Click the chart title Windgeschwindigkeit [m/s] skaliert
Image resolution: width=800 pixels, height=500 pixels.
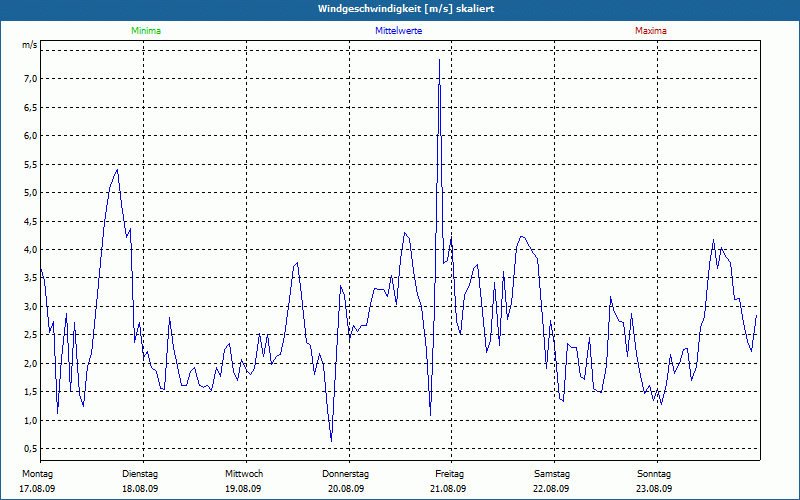point(406,9)
